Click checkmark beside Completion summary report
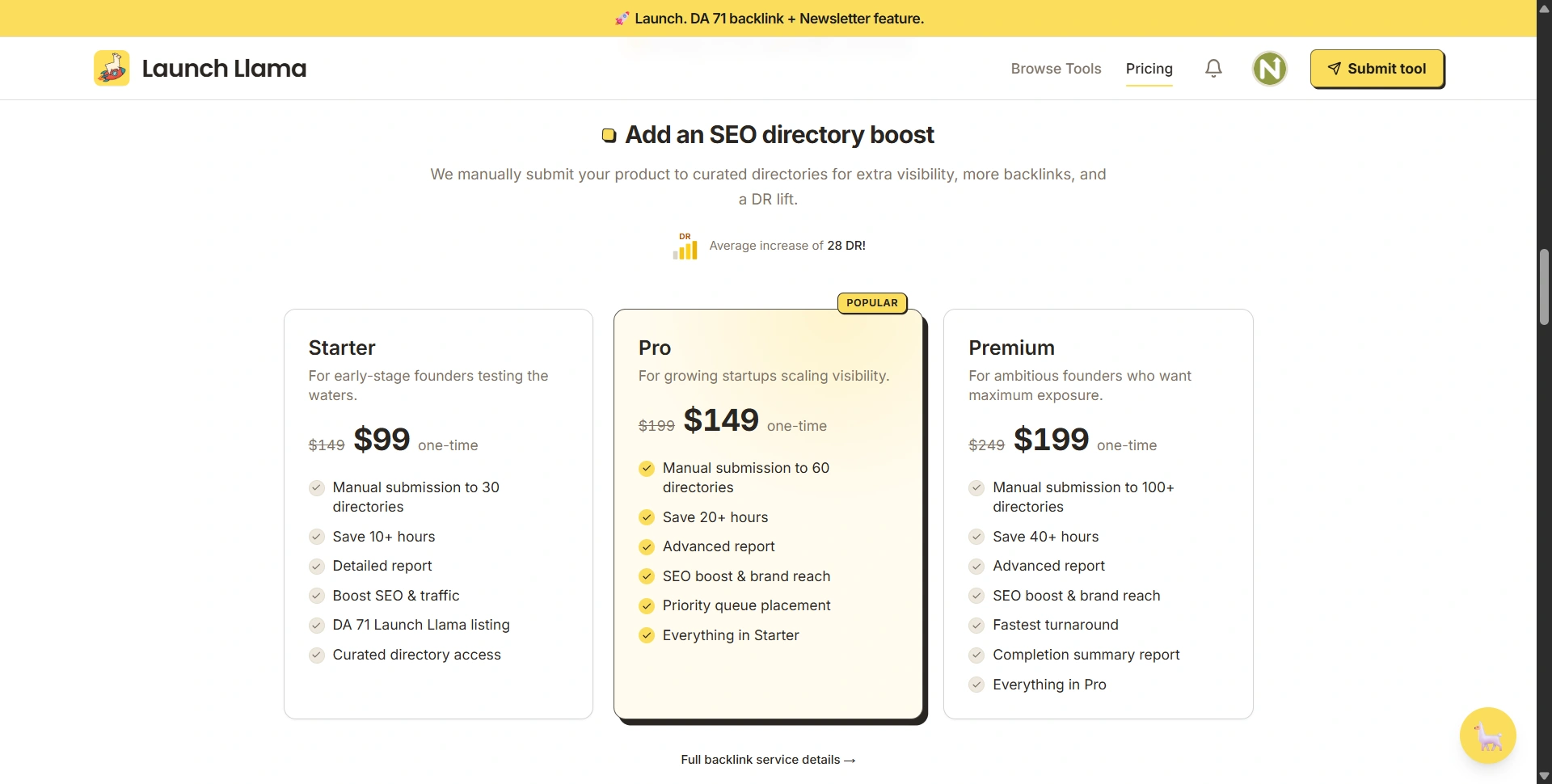1552x784 pixels. (976, 655)
